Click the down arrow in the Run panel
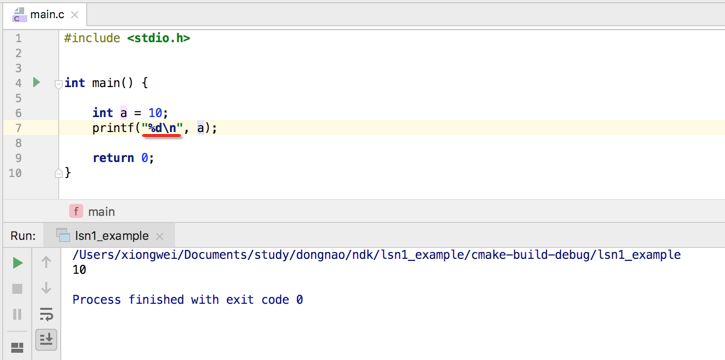The width and height of the screenshot is (725, 360). [46, 288]
